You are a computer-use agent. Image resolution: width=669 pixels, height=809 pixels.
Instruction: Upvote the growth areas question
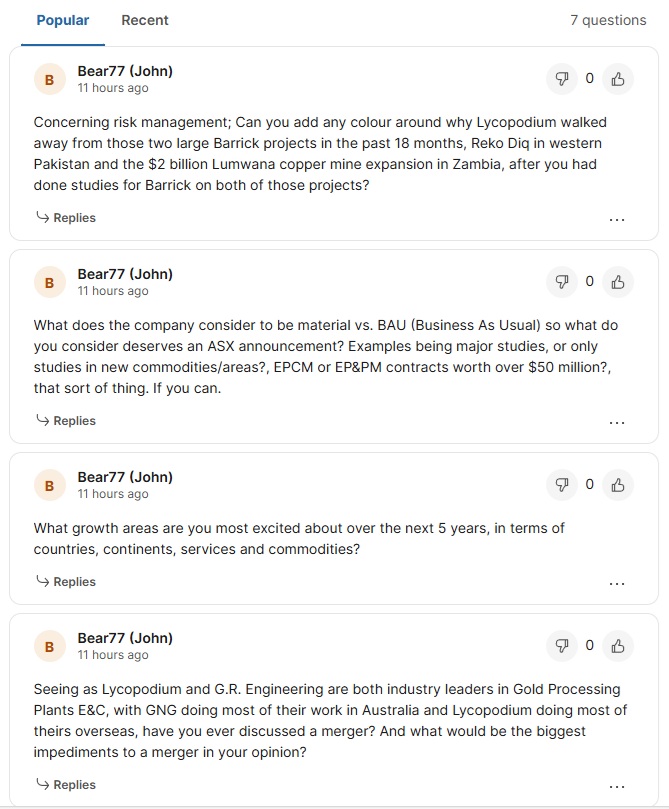tap(618, 485)
